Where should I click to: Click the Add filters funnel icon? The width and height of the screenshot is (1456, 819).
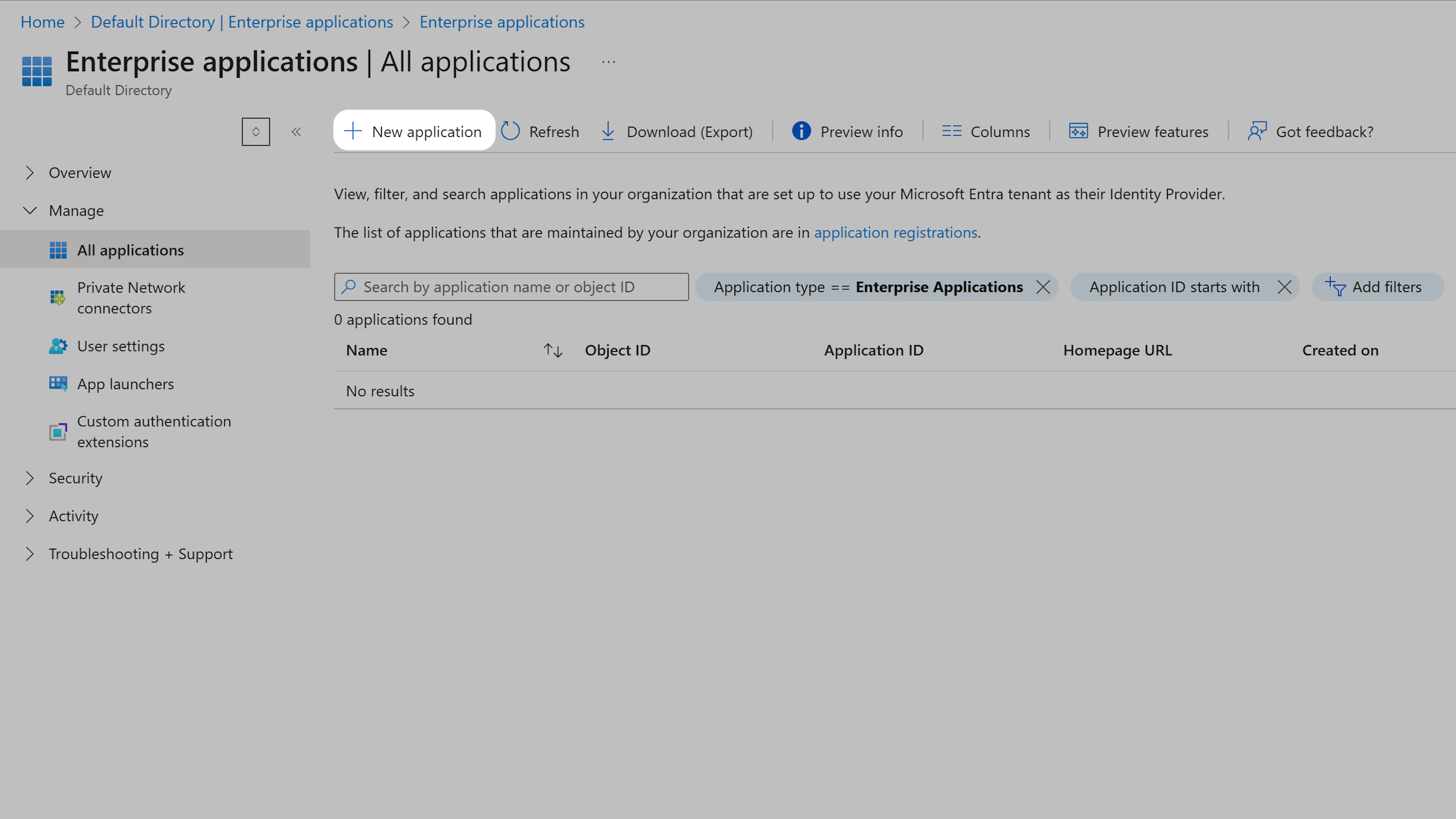[x=1335, y=287]
